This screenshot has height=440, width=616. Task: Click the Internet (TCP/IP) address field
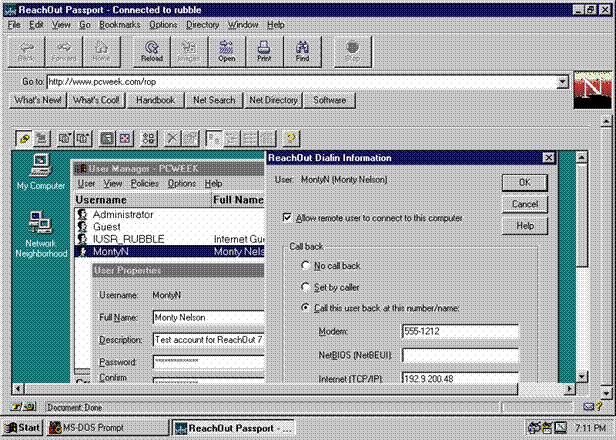(460, 378)
